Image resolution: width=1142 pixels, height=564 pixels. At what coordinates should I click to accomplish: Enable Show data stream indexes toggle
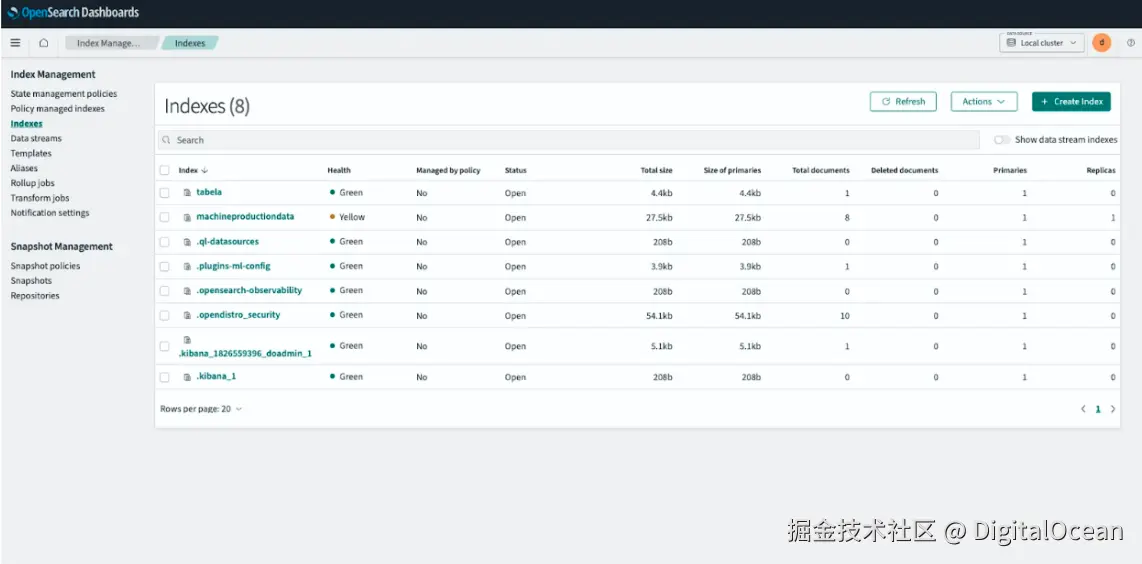point(1002,140)
